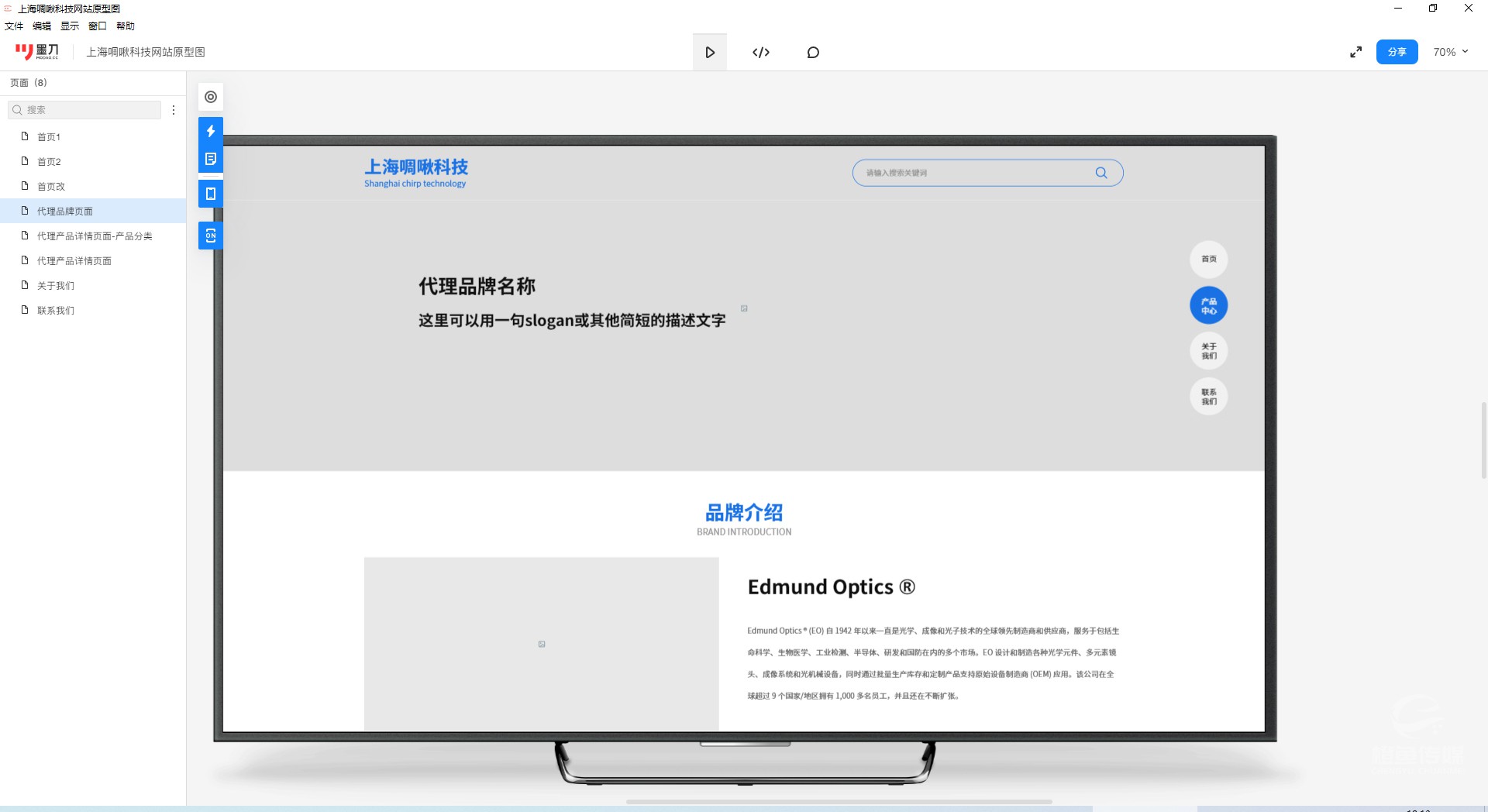
Task: Open the 70% zoom dropdown
Action: click(x=1451, y=52)
